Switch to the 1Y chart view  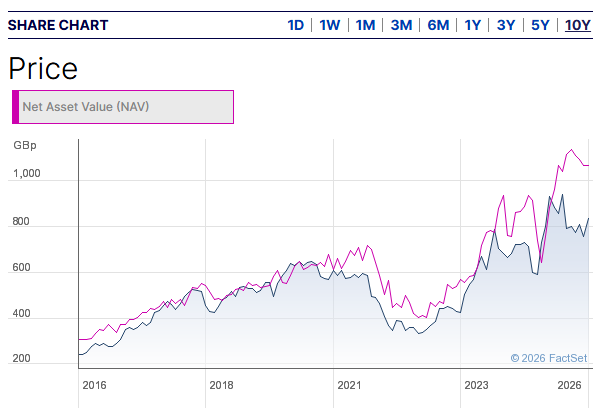[x=472, y=25]
